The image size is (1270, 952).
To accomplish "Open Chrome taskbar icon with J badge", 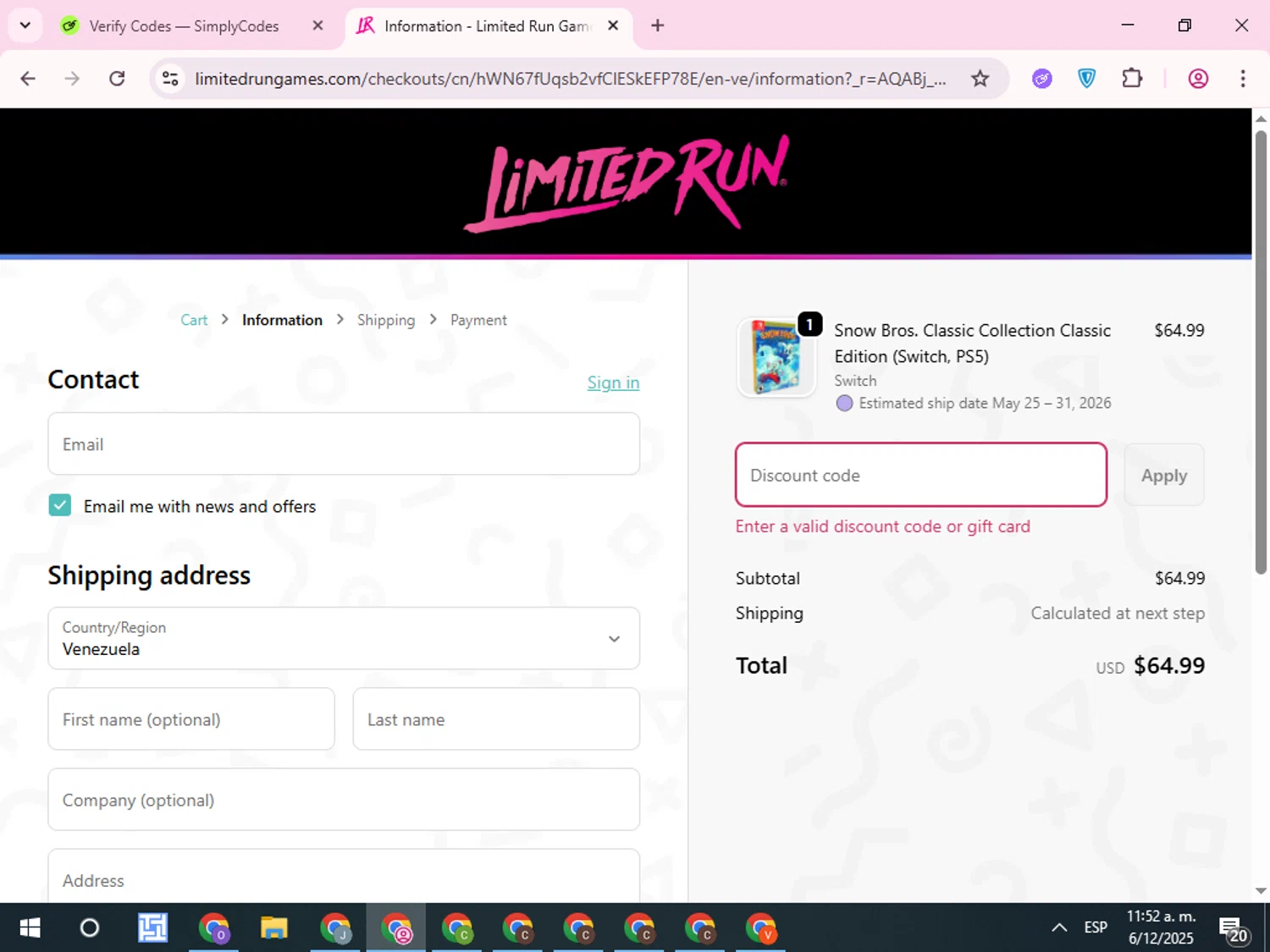I will point(335,928).
